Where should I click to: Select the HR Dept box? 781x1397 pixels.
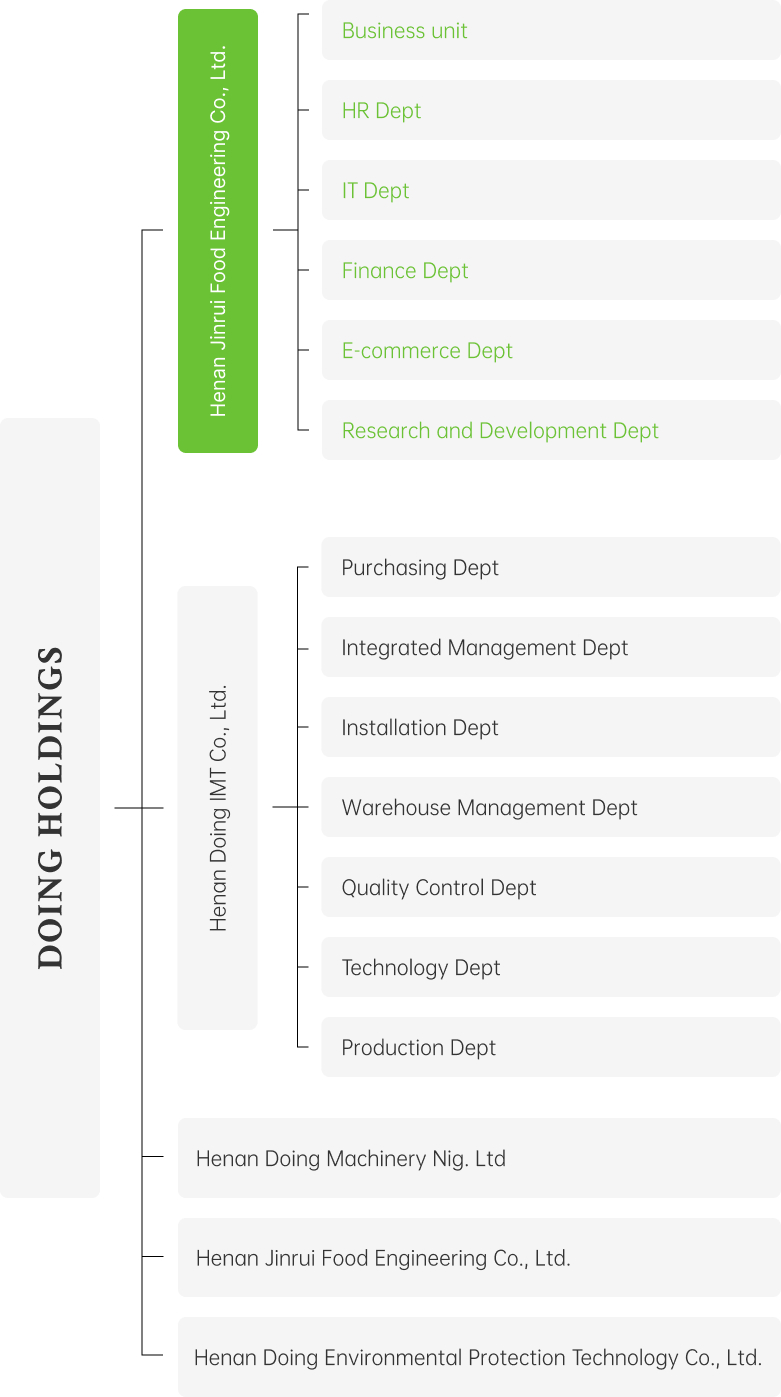pos(551,110)
